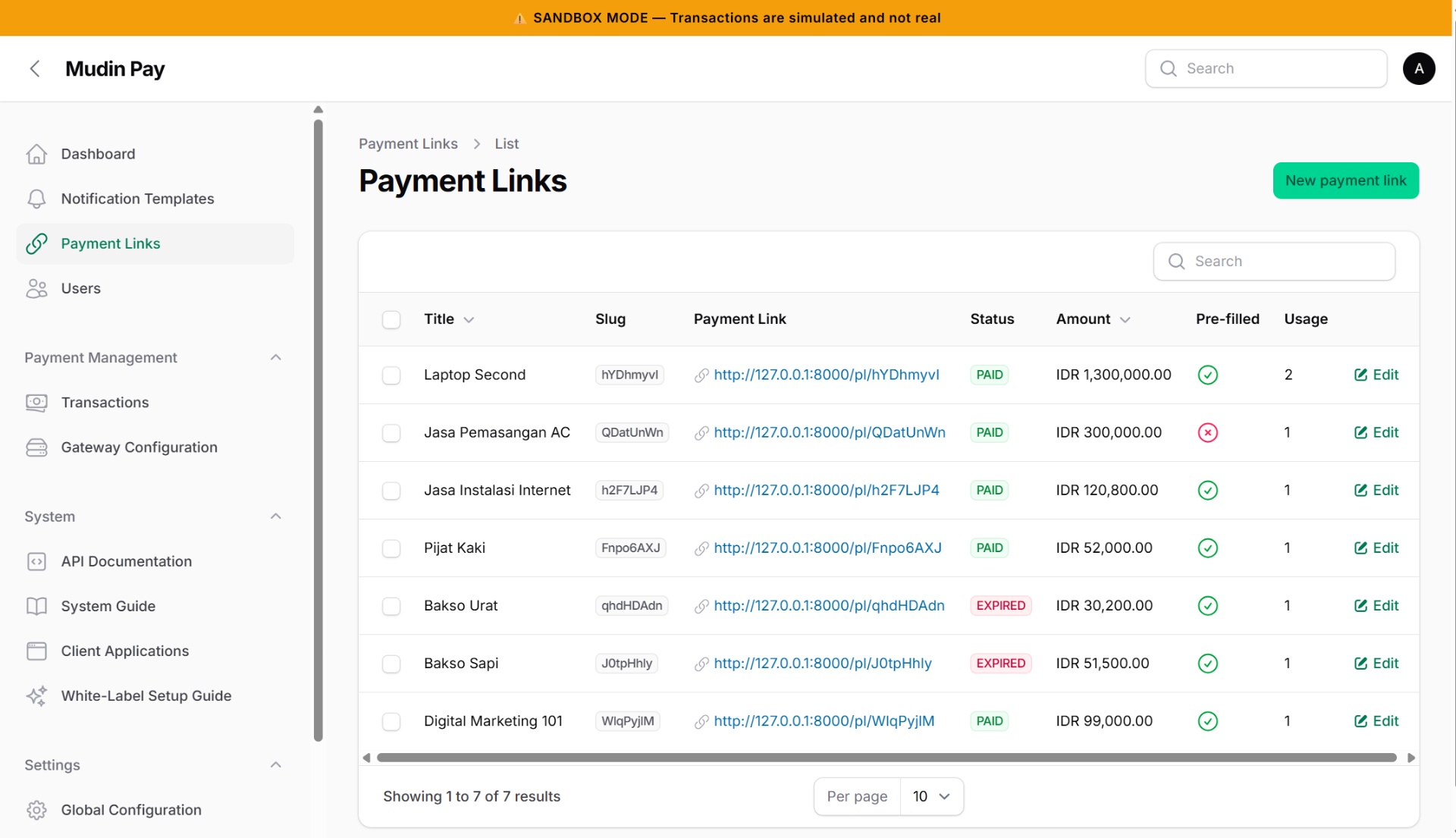Click the White-Label Setup Guide sparkle icon
Viewport: 1456px width, 838px height.
coord(36,695)
